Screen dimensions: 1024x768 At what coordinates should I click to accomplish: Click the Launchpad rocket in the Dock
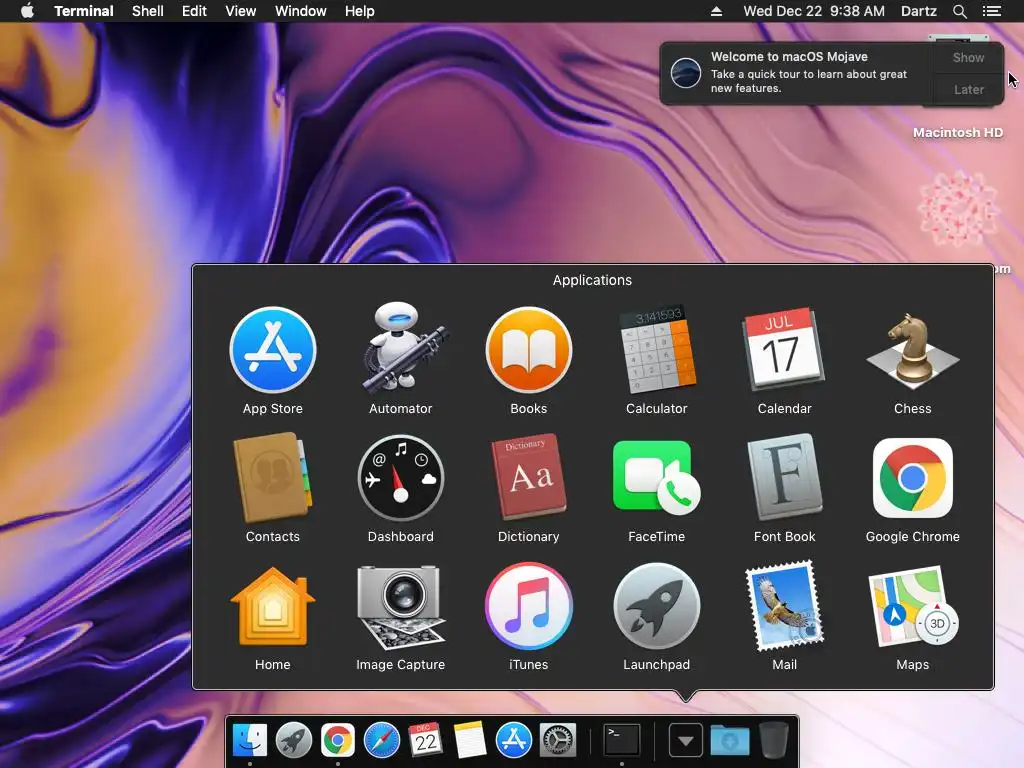(x=294, y=741)
